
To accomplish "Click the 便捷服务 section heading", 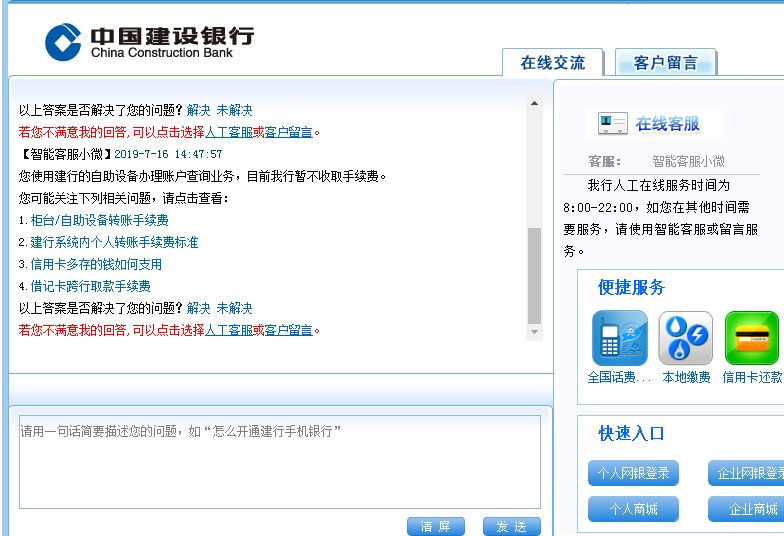I will [631, 288].
